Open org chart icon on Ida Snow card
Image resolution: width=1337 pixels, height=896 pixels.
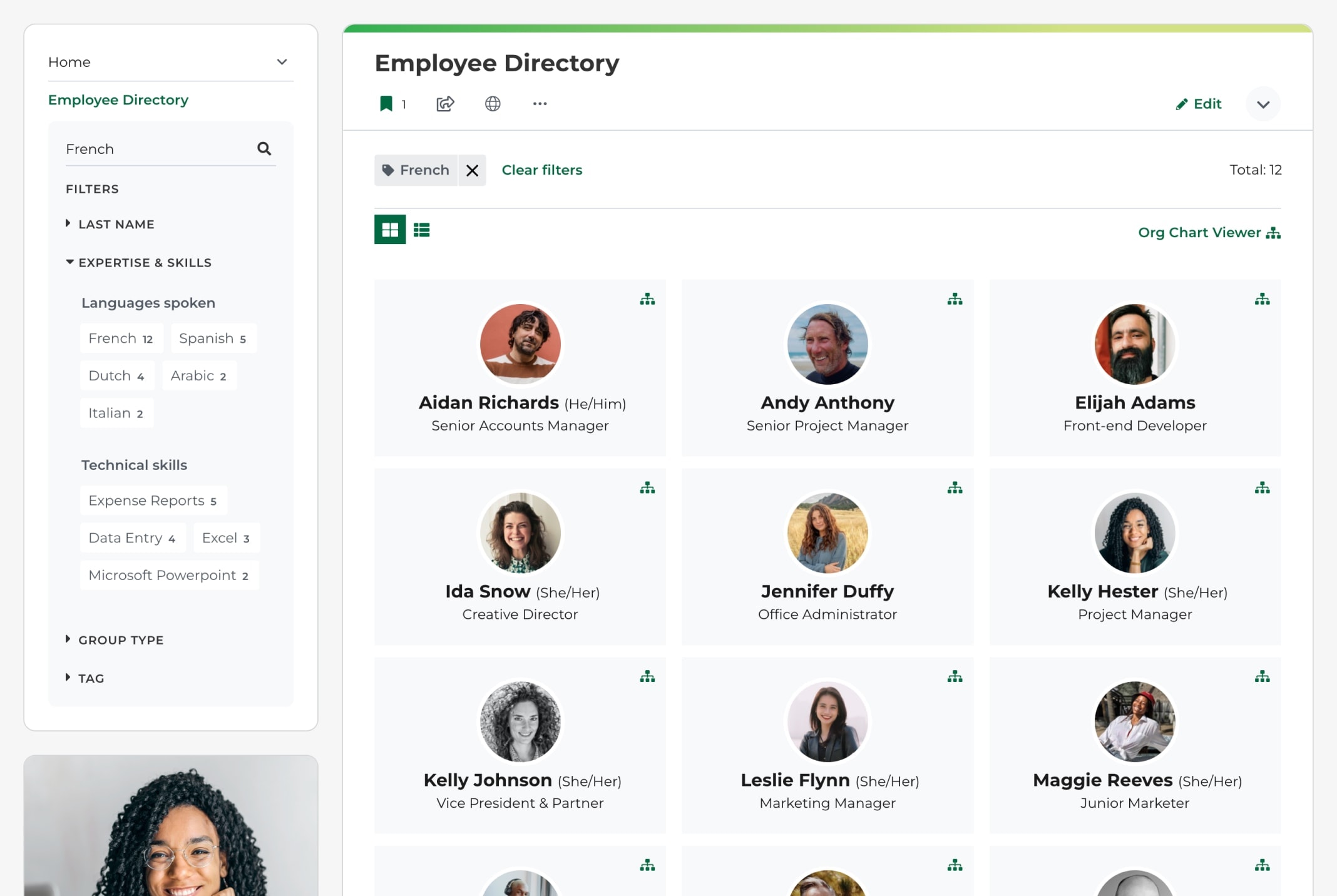(647, 487)
